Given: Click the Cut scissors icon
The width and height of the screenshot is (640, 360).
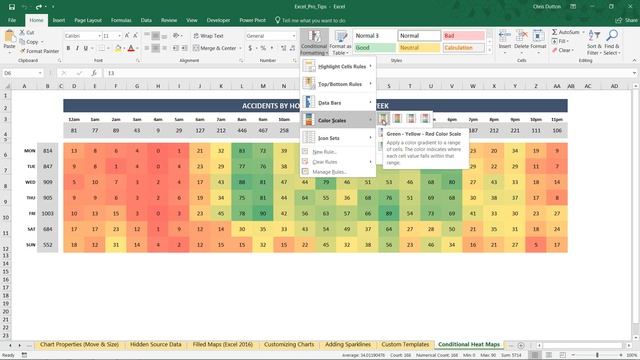Looking at the screenshot, I should 22,32.
